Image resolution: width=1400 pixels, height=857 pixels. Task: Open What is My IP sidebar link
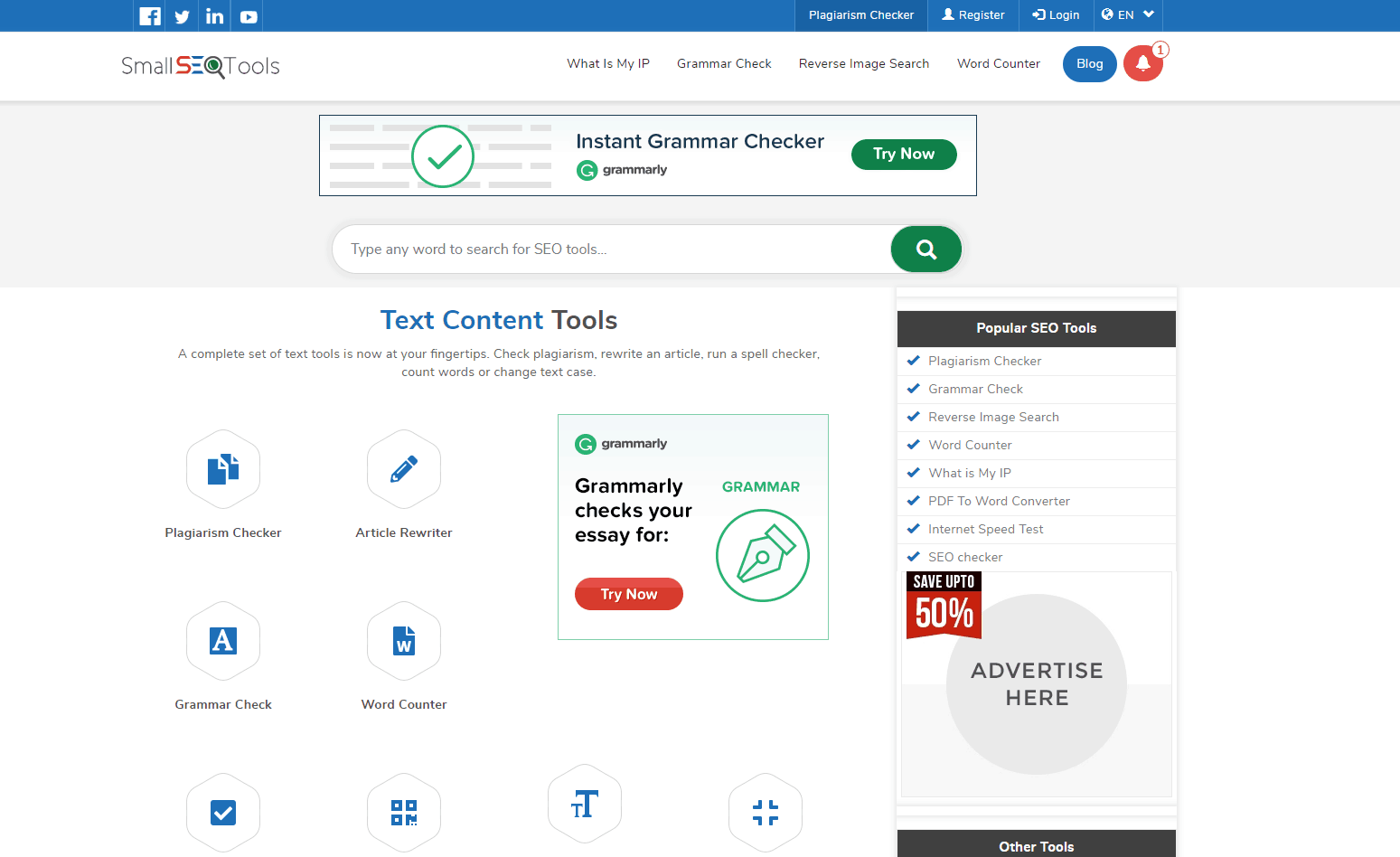(970, 473)
